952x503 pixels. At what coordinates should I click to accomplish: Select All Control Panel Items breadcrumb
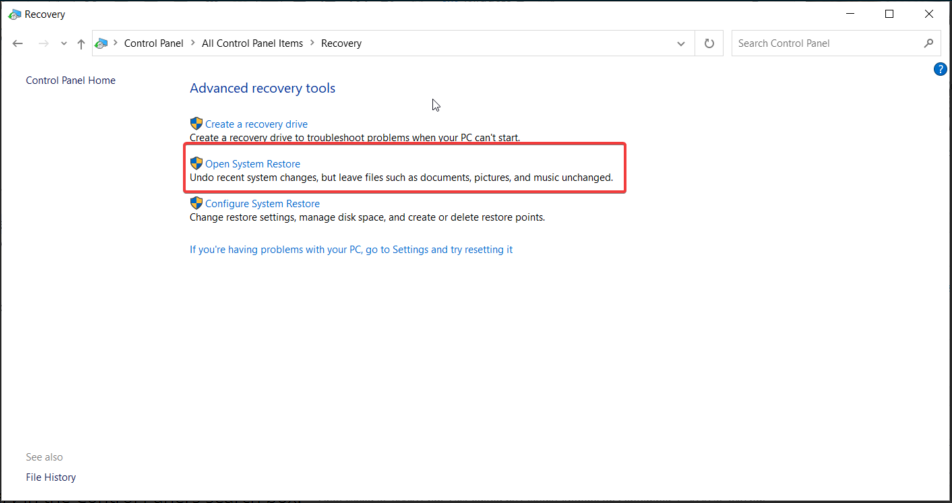pyautogui.click(x=253, y=43)
